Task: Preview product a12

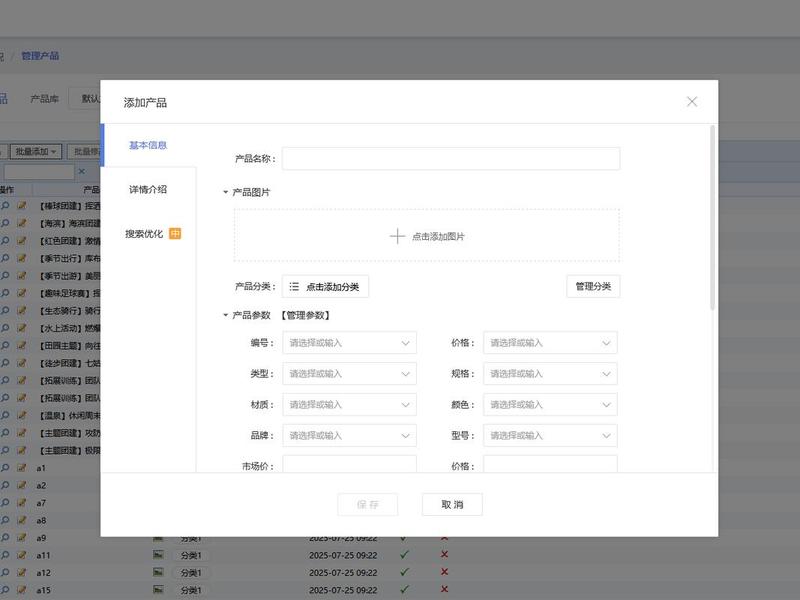Action: [5, 572]
